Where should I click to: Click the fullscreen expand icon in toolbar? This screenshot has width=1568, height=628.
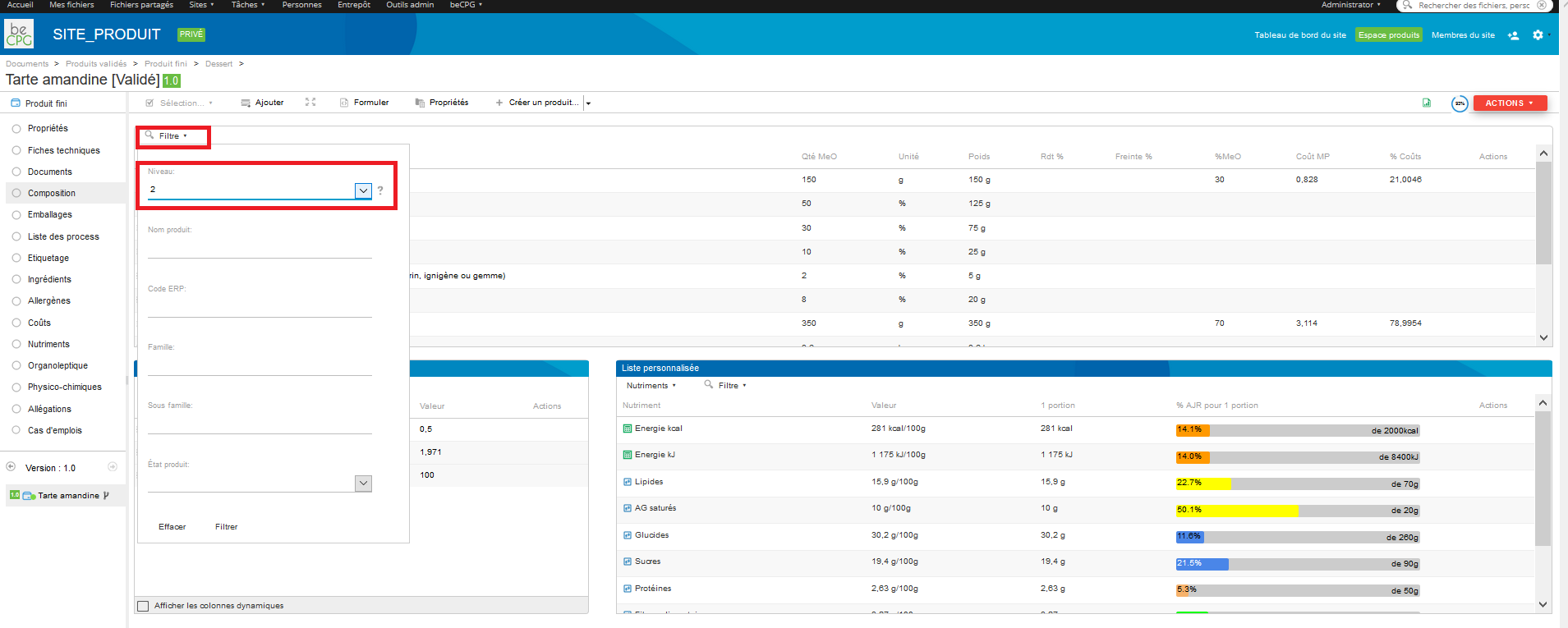pos(310,102)
